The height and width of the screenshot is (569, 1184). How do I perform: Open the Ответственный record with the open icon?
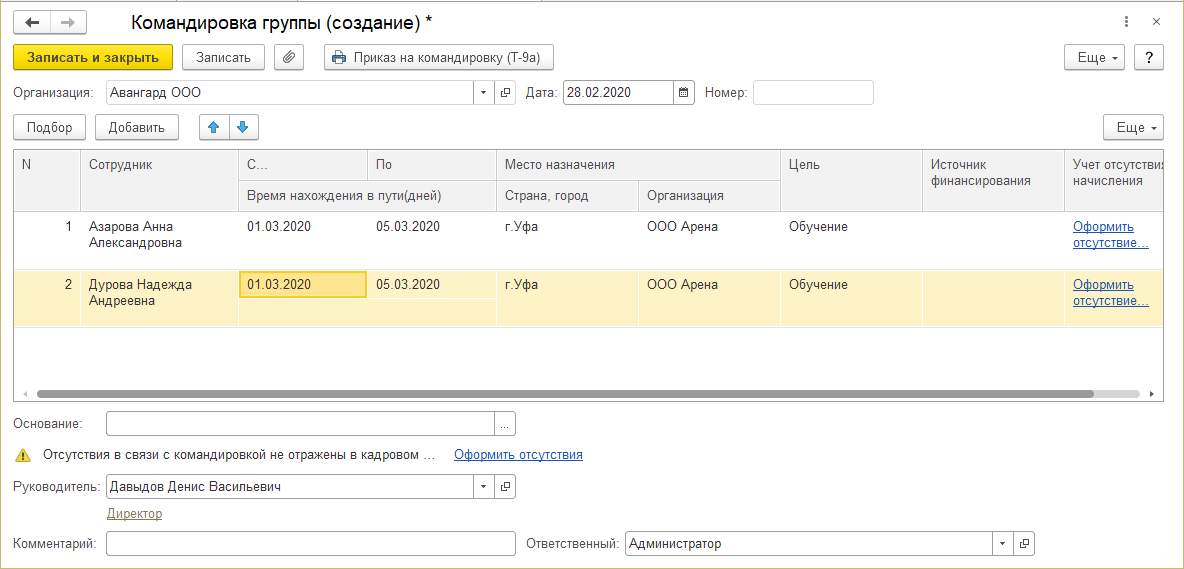(x=1024, y=544)
